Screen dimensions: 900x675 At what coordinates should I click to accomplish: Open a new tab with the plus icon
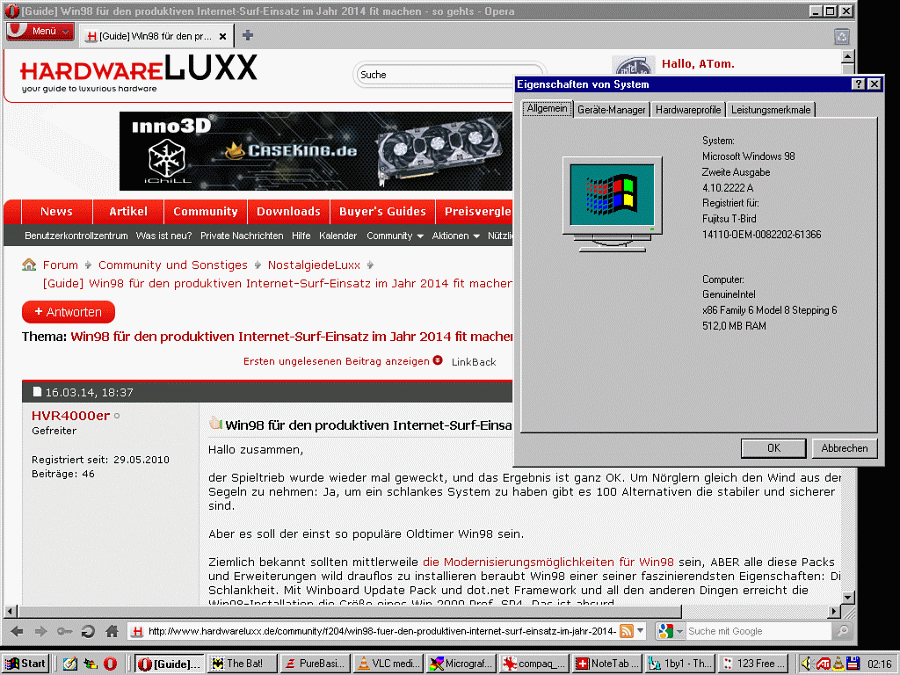point(247,36)
